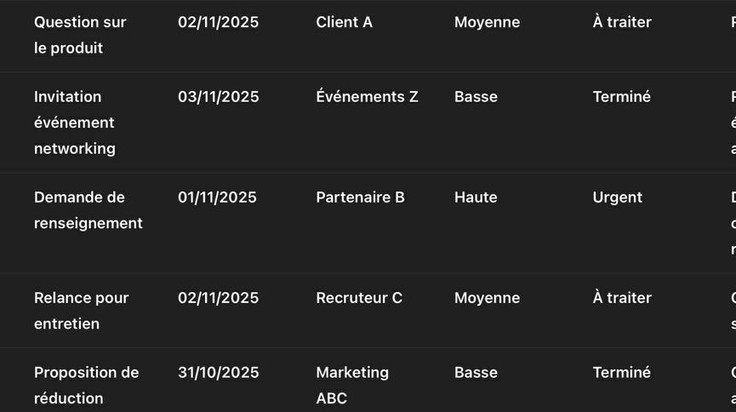This screenshot has height=412, width=736.
Task: Click the 'Événements Z' cell
Action: 367,97
